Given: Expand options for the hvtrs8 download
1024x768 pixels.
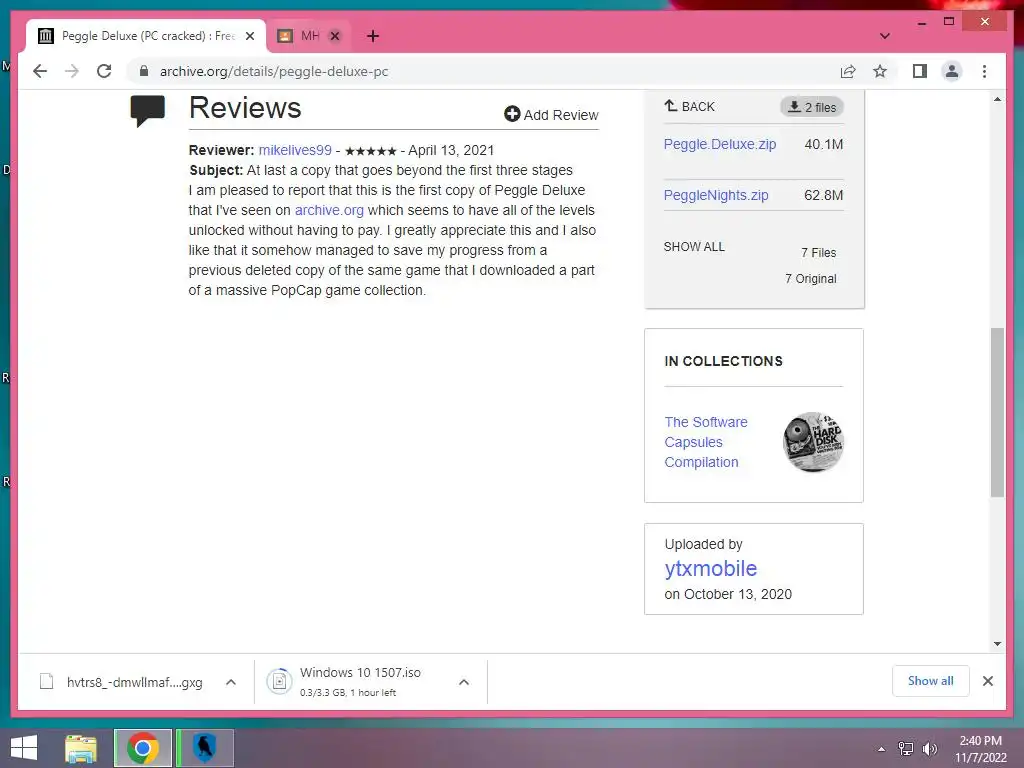Looking at the screenshot, I should 231,682.
